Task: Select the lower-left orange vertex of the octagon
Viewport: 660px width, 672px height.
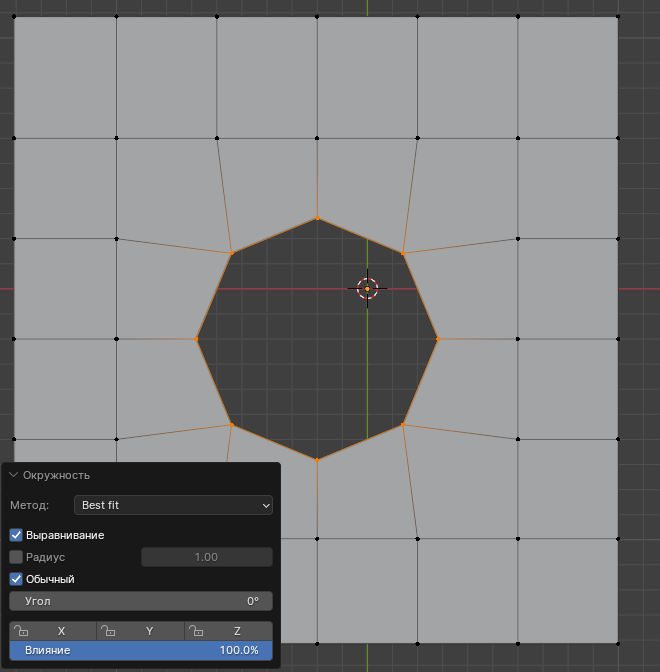Action: point(232,425)
